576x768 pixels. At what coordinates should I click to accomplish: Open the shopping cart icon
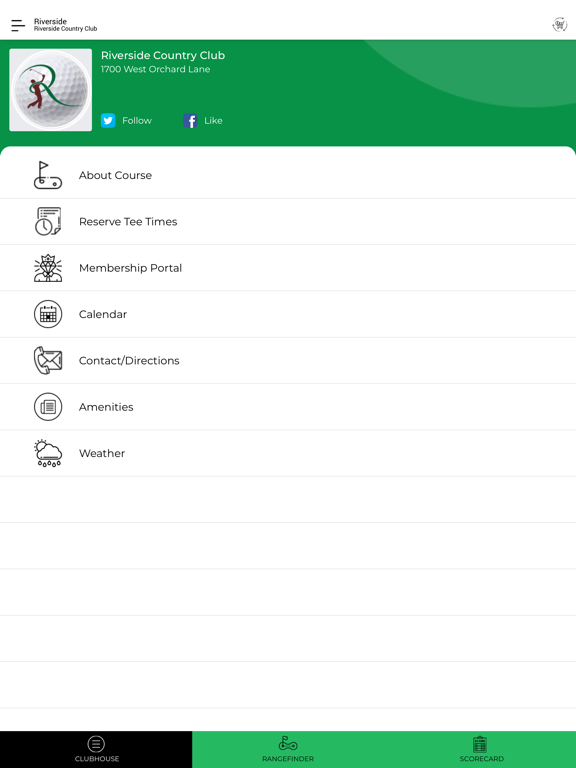pyautogui.click(x=559, y=24)
